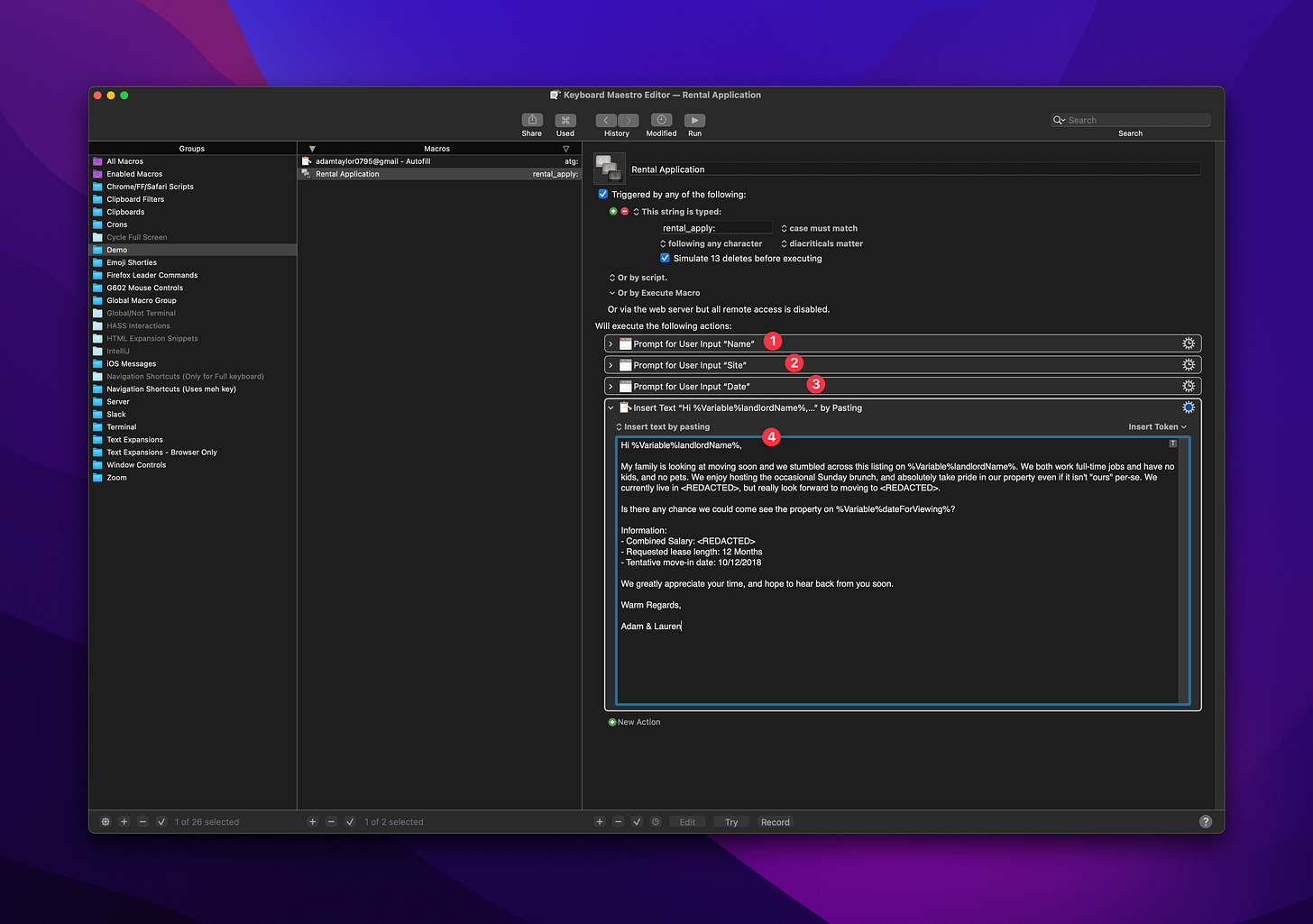Open the "Insert text by pasting" popup
The height and width of the screenshot is (924, 1313).
pyautogui.click(x=663, y=427)
